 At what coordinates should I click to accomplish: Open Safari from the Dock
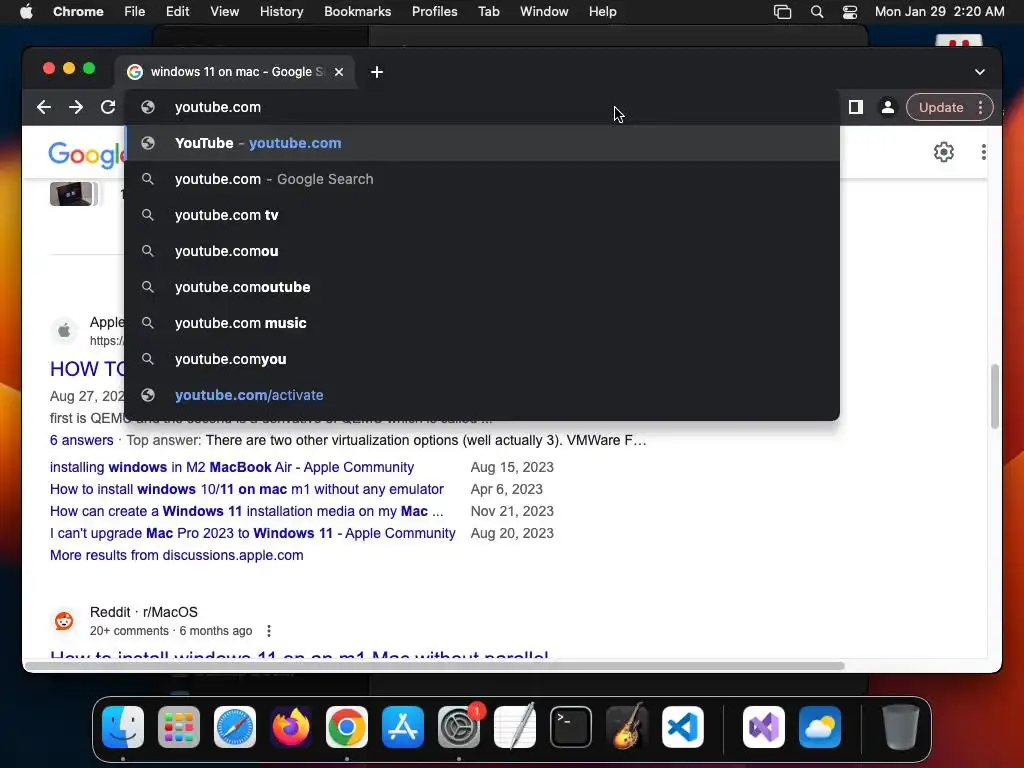[x=234, y=727]
